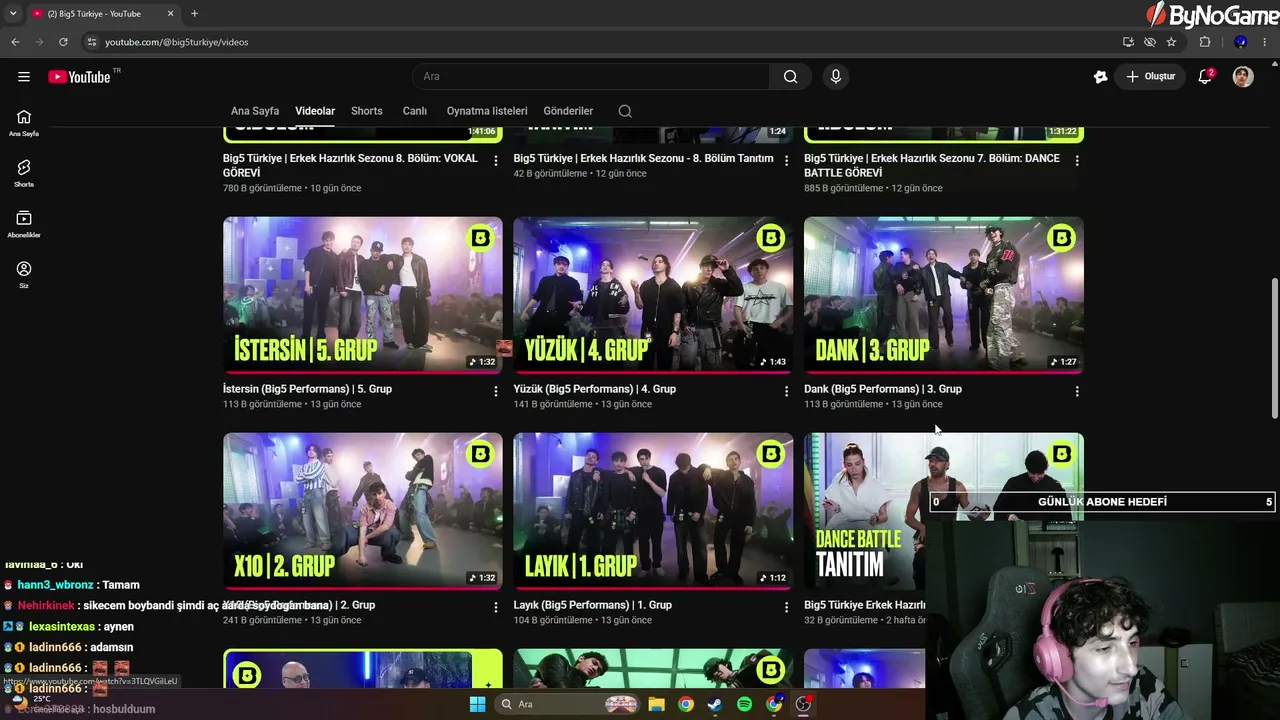Viewport: 1280px width, 720px height.
Task: Open options menu for İstersin 5. Grup video
Action: point(495,391)
